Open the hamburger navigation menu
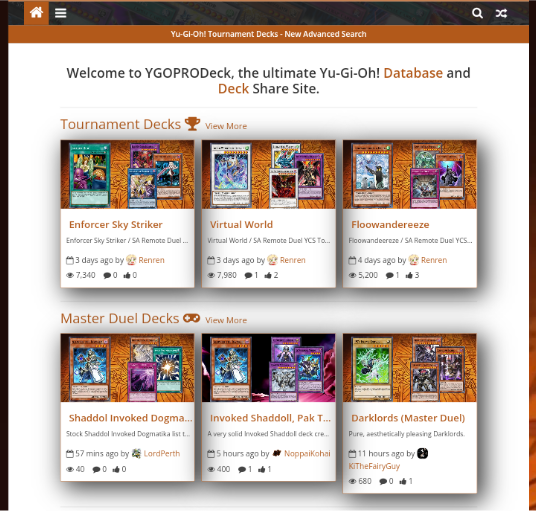Viewport: 537px width, 511px height. click(61, 13)
